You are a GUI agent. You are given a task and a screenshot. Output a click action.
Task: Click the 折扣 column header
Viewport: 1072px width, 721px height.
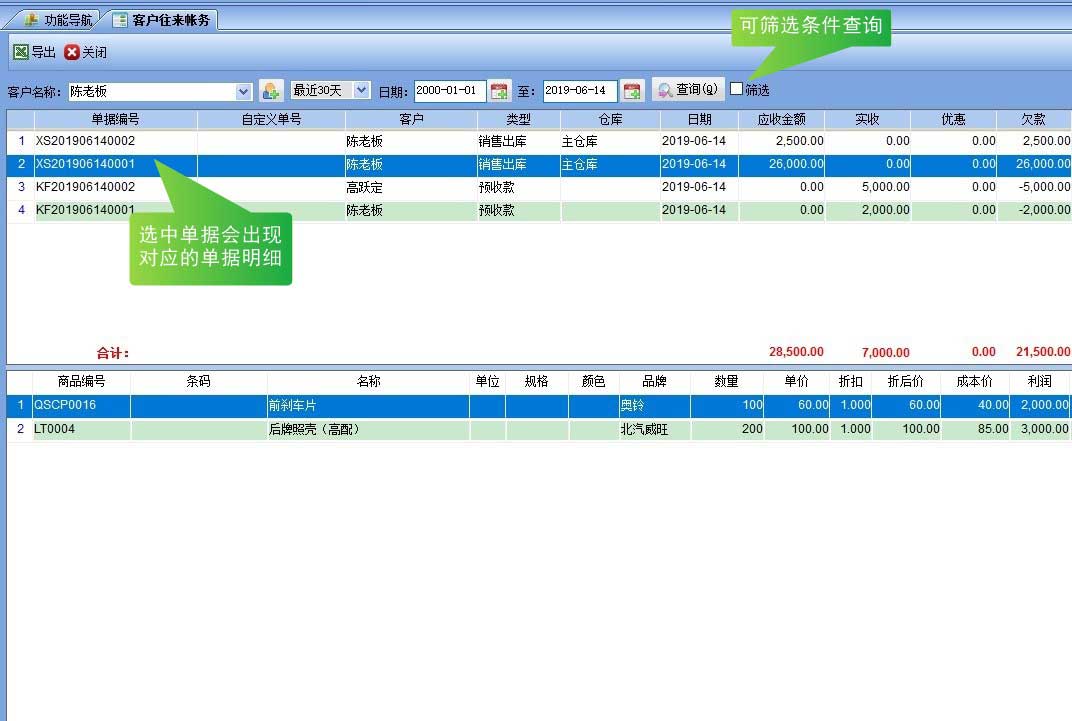click(850, 381)
